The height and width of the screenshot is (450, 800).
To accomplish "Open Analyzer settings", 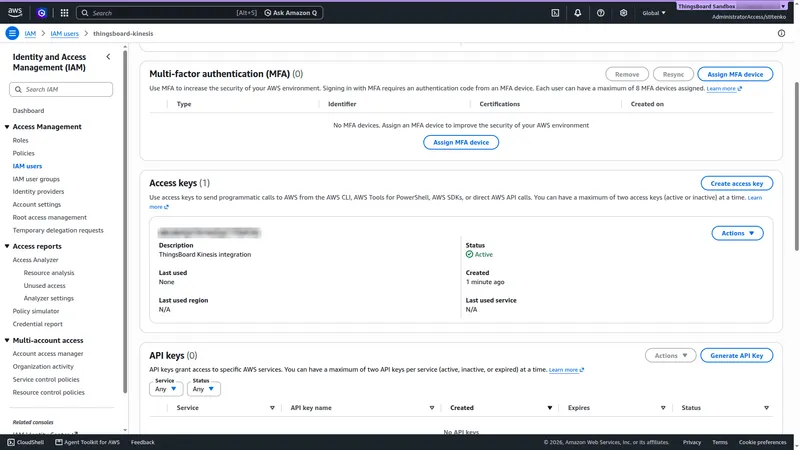I will tap(48, 298).
